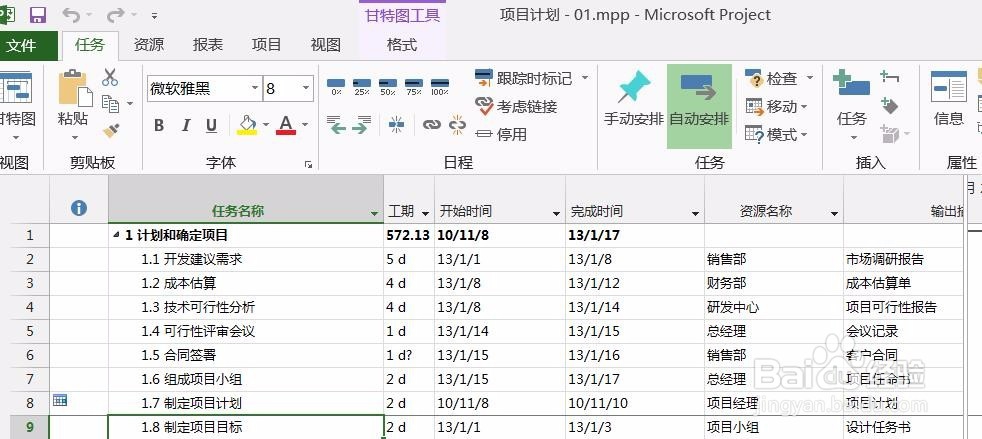Open the 微软雅黑 font name dropdown

click(255, 88)
